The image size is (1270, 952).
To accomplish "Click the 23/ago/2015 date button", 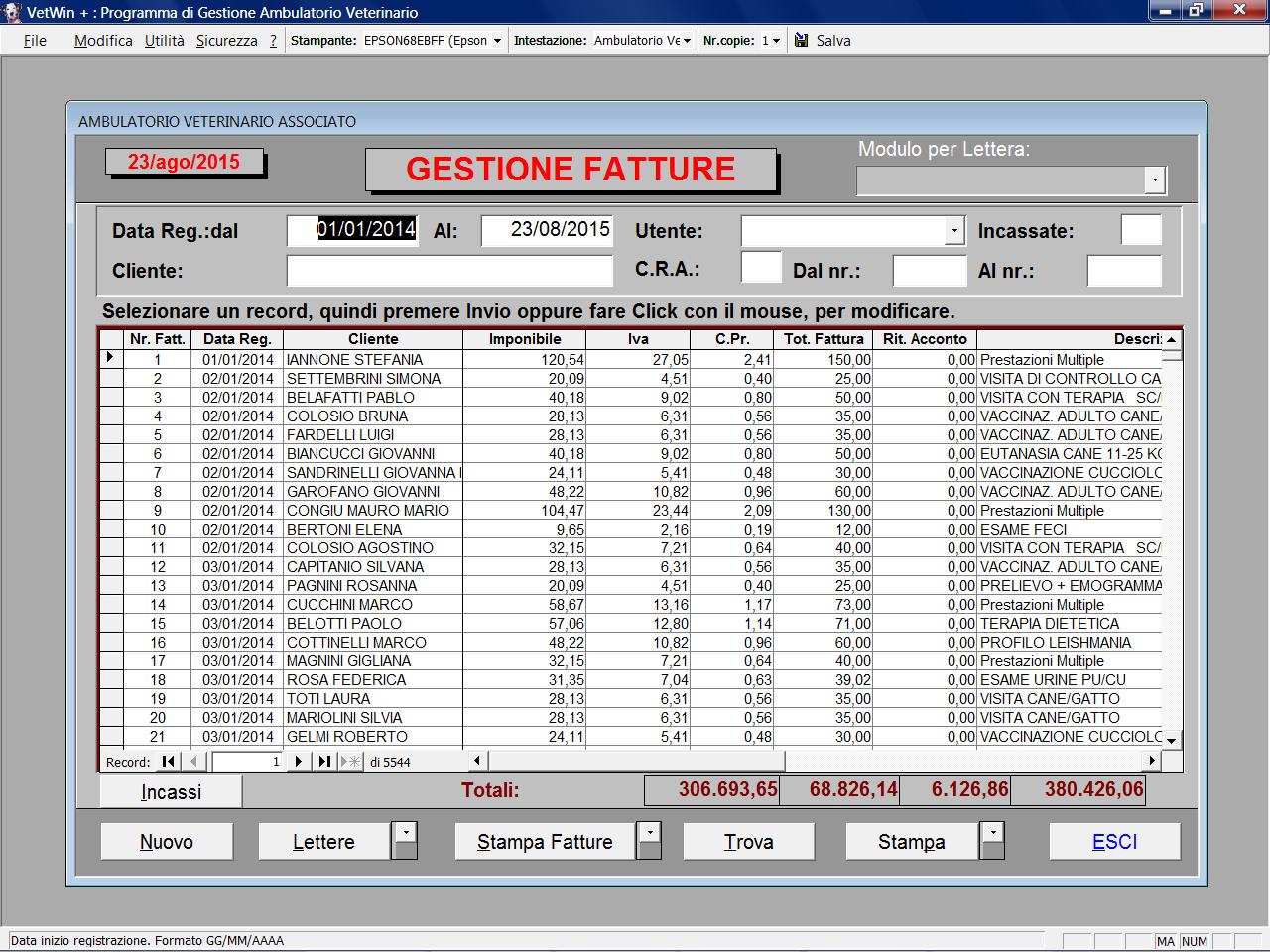I will (185, 162).
